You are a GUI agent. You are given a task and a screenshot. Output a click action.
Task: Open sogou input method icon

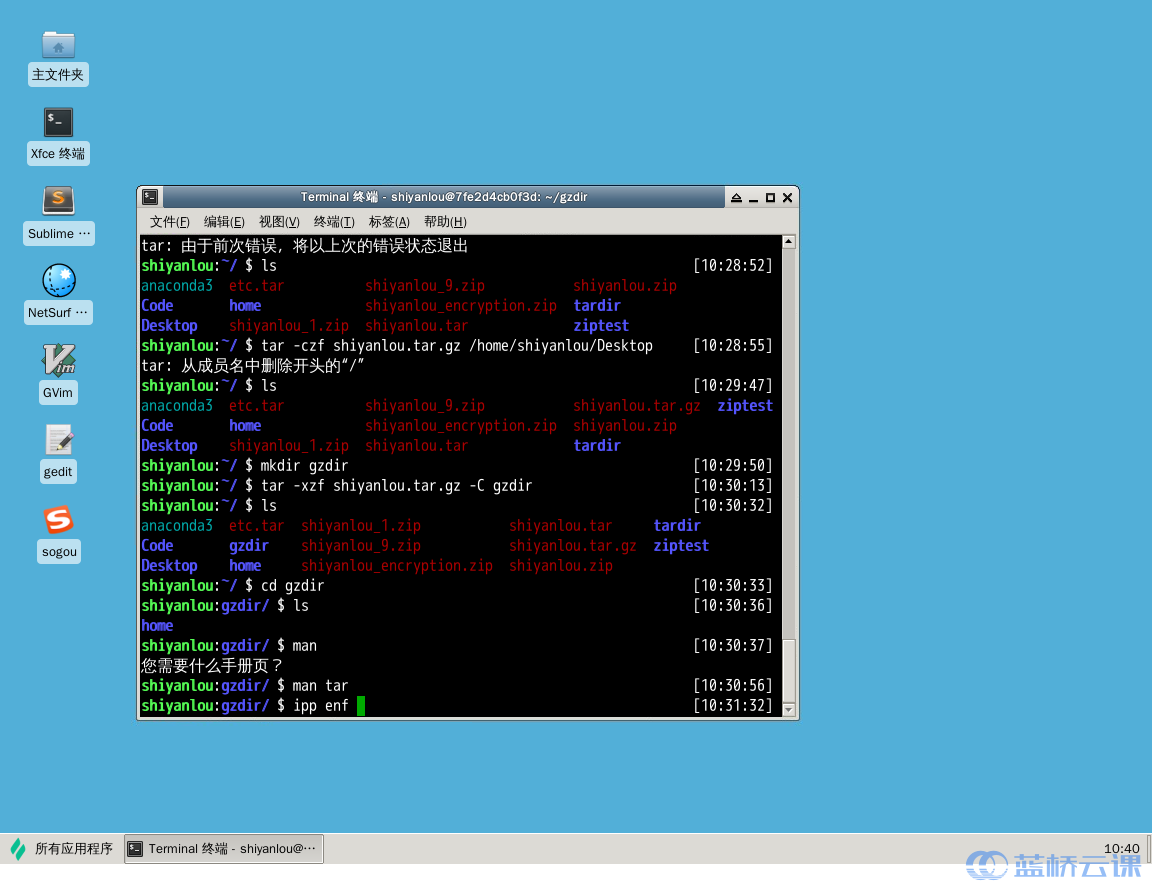58,520
